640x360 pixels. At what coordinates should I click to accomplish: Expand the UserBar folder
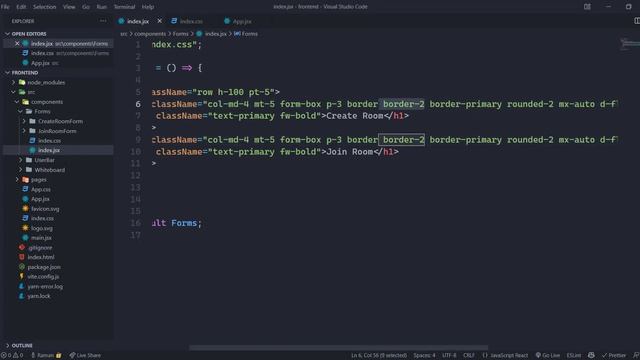(44, 160)
